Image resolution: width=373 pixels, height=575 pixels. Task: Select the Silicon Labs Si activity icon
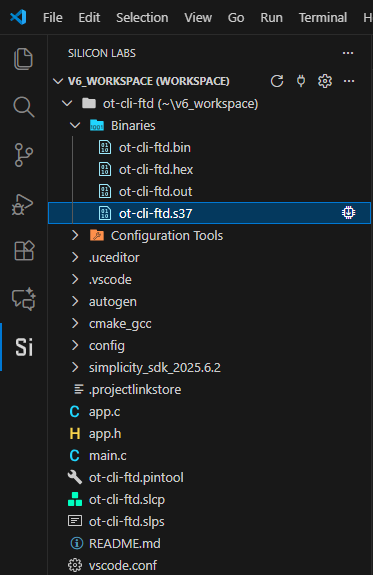click(24, 347)
